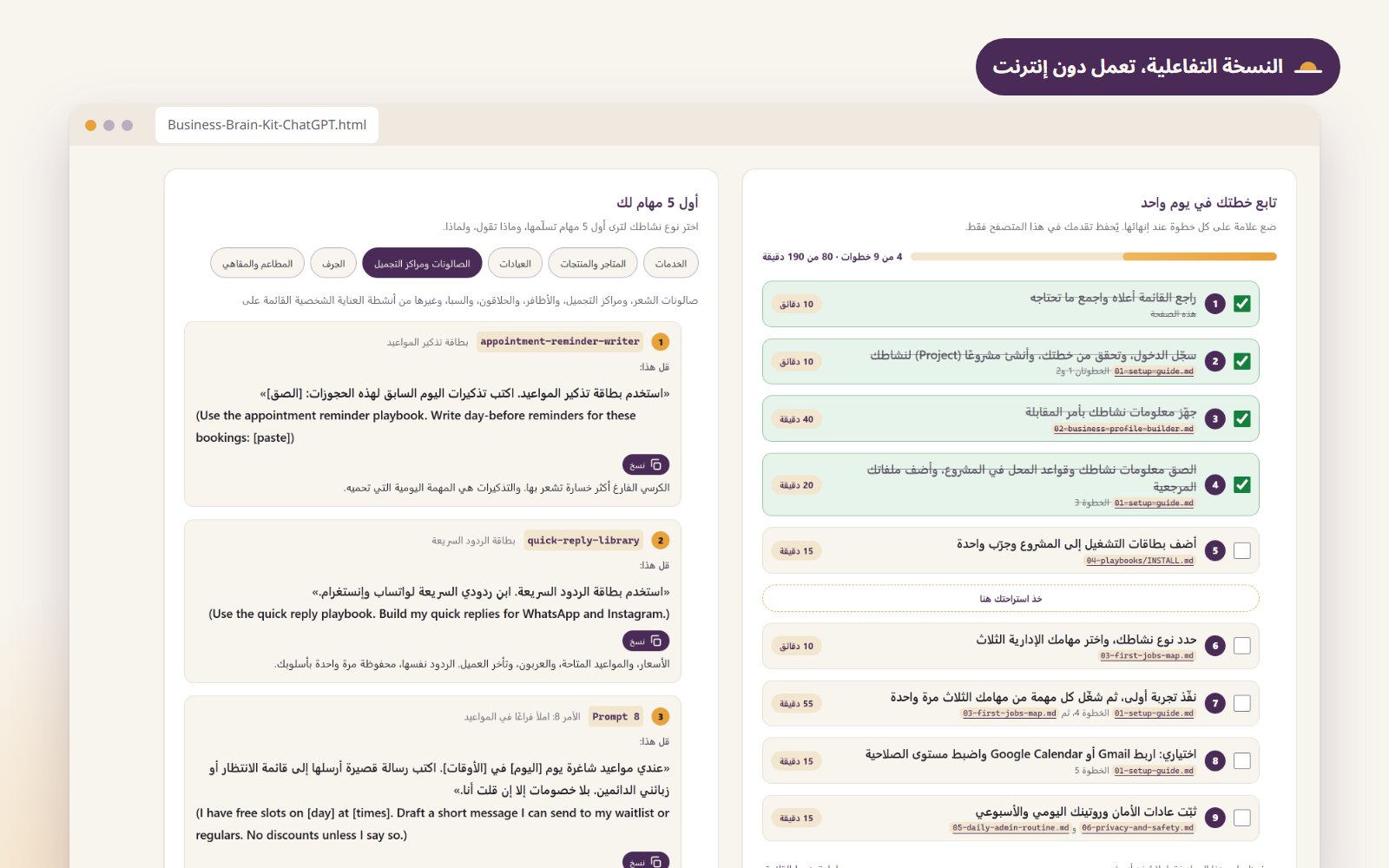Click the quick-reply-library code label

pyautogui.click(x=583, y=541)
